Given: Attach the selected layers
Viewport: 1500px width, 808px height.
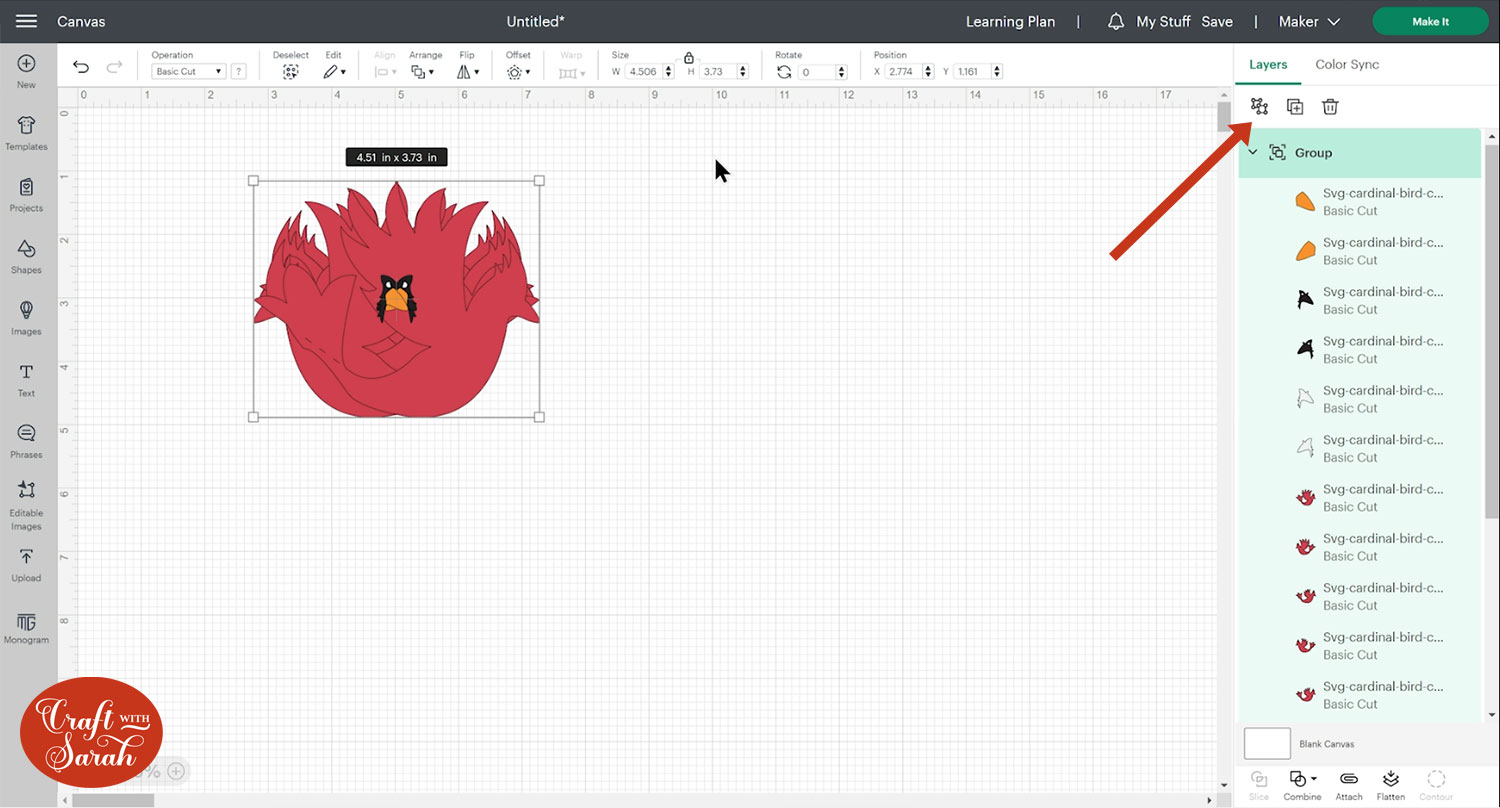Looking at the screenshot, I should (1349, 784).
